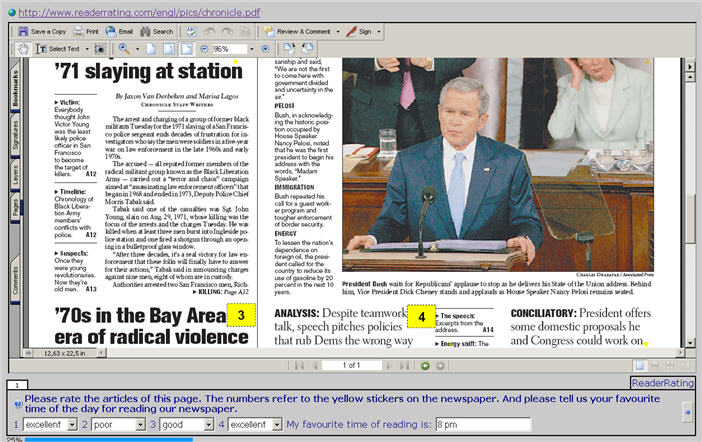This screenshot has height=442, width=702.
Task: Select the Snapshot camera tool
Action: pyautogui.click(x=100, y=49)
